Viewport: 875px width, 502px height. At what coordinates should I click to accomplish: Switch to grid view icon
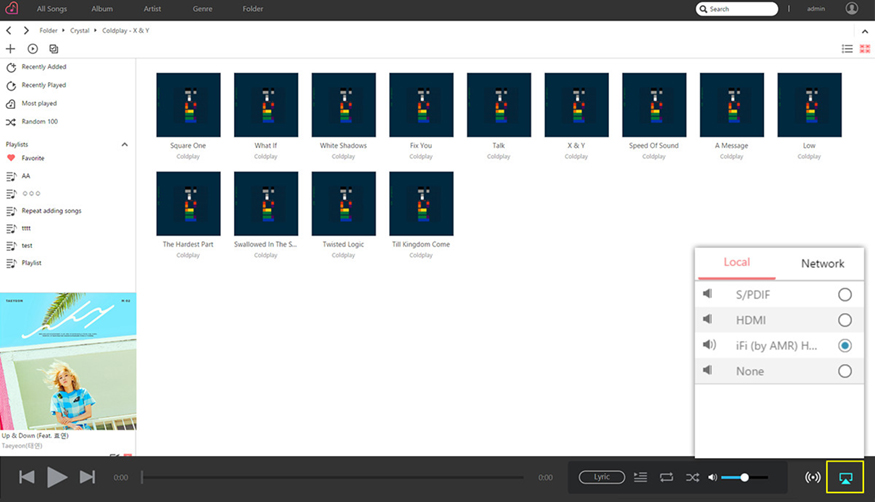point(865,49)
